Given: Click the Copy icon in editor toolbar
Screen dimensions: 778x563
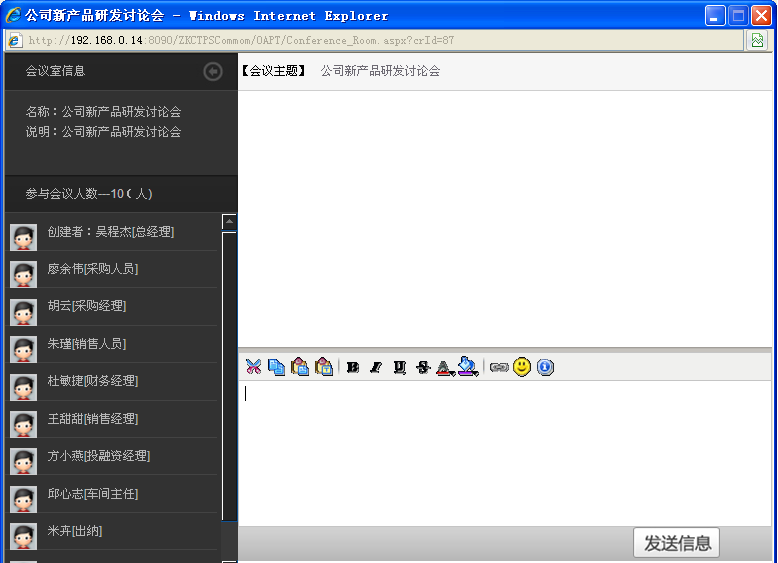Looking at the screenshot, I should point(276,367).
